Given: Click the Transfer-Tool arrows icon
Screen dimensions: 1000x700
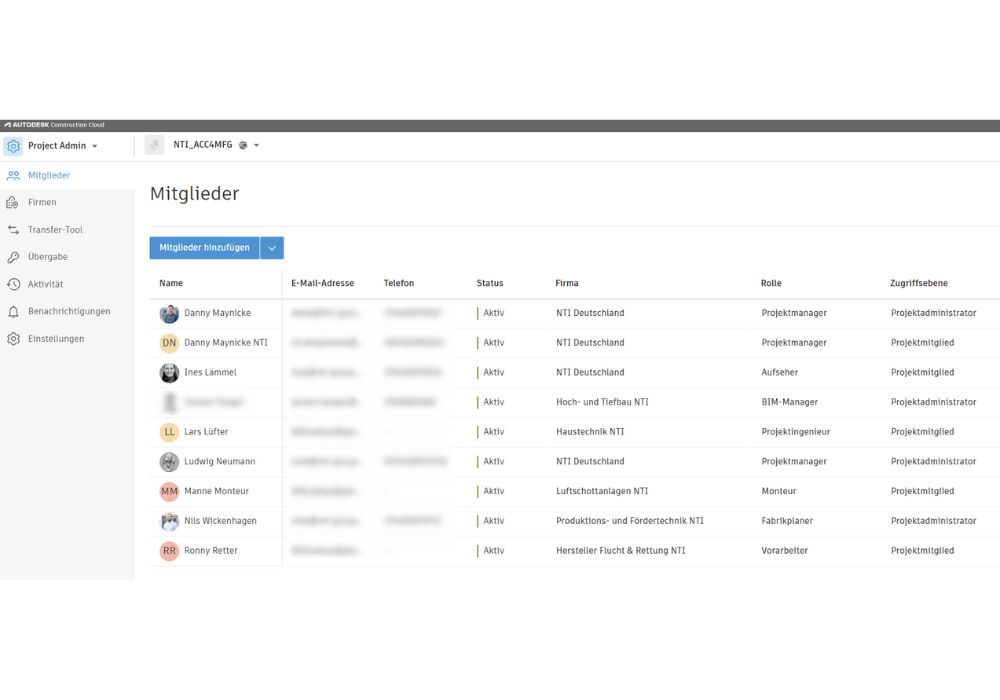Looking at the screenshot, I should point(13,230).
